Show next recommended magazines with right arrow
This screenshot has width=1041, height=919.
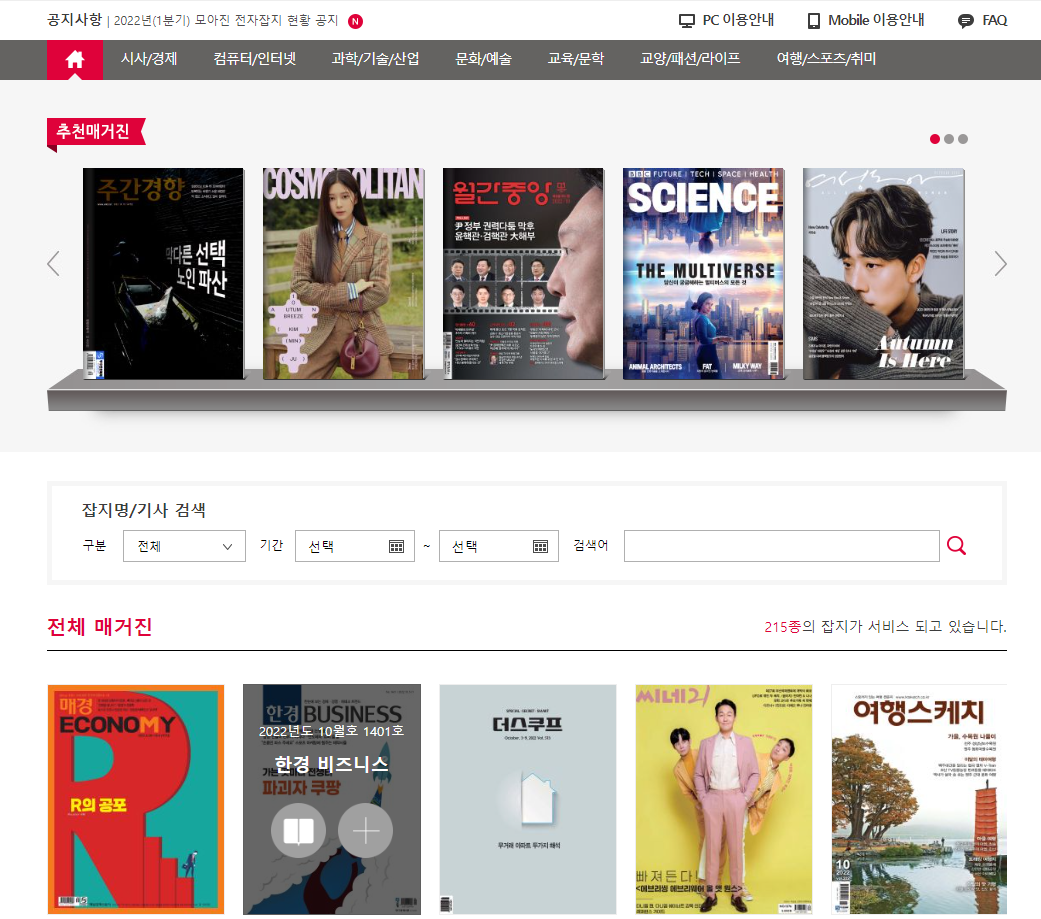tap(1000, 264)
